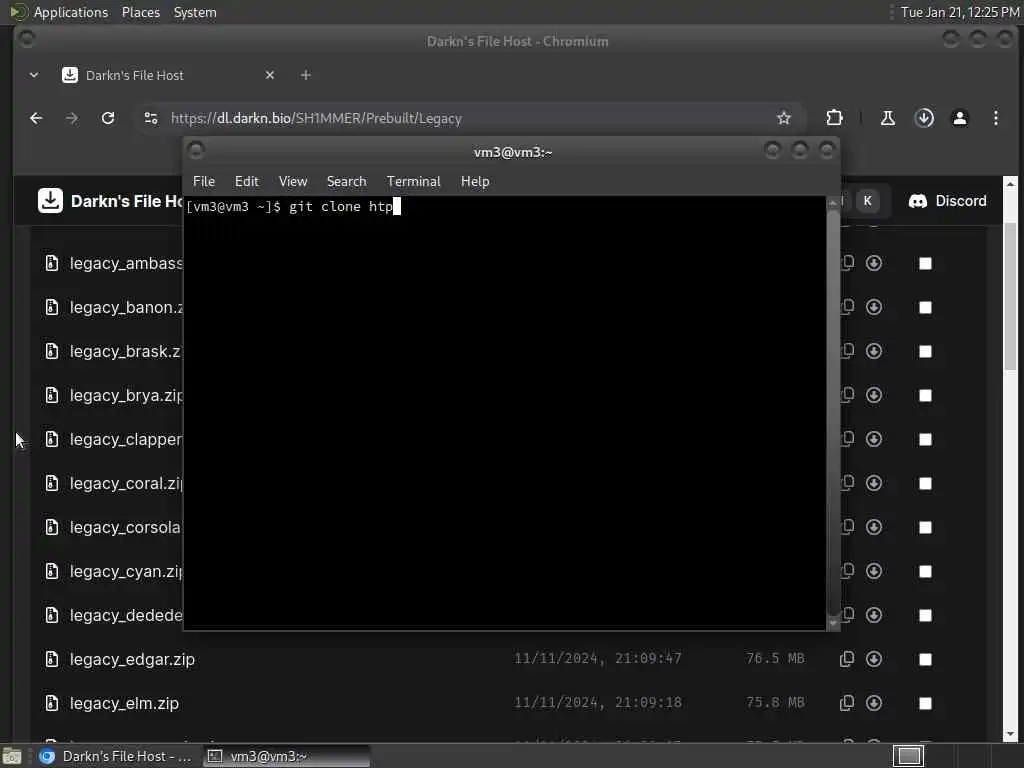Click file icon beside legacy_edgar.zip
Image resolution: width=1024 pixels, height=768 pixels.
pos(52,659)
